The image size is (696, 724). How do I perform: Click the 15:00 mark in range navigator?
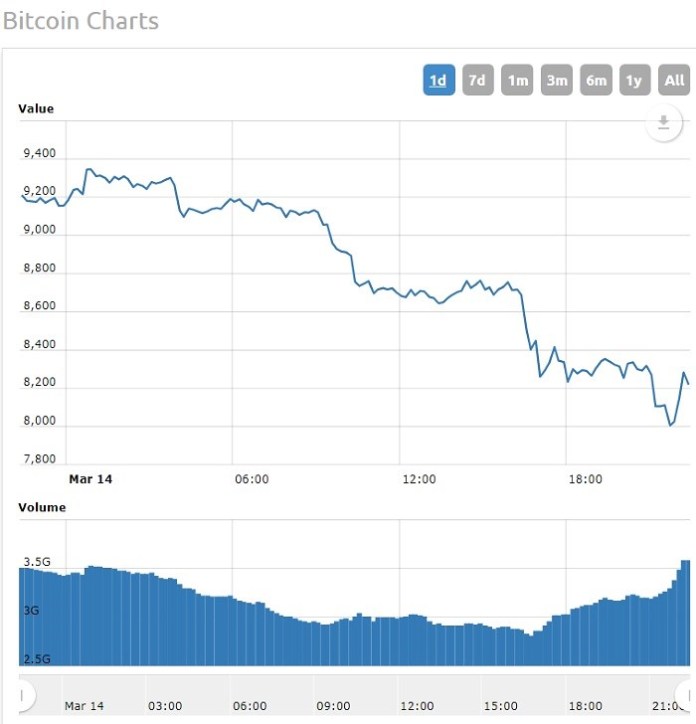pyautogui.click(x=501, y=705)
